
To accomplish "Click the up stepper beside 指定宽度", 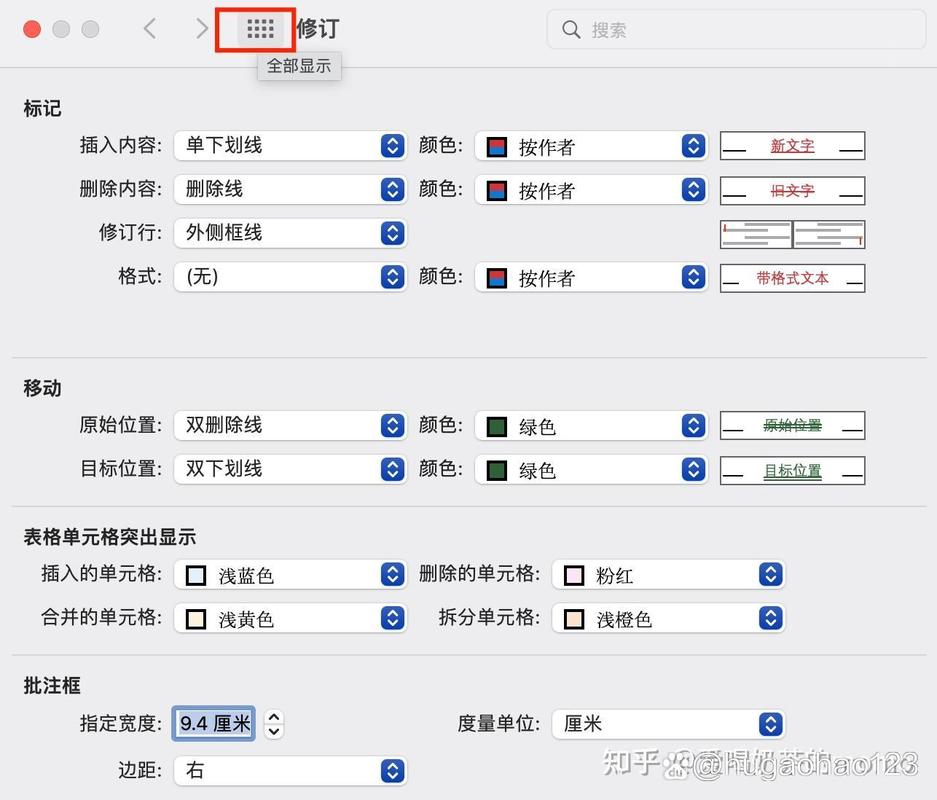I will [273, 717].
